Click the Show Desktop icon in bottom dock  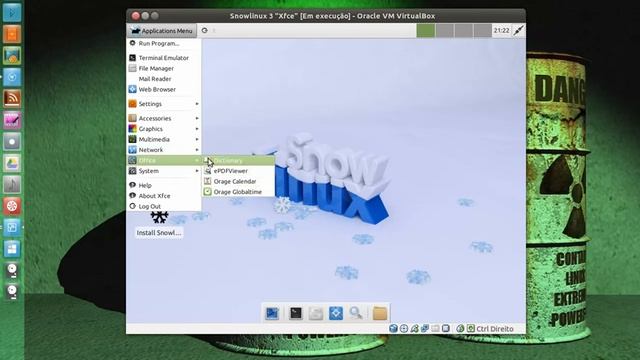click(x=272, y=313)
